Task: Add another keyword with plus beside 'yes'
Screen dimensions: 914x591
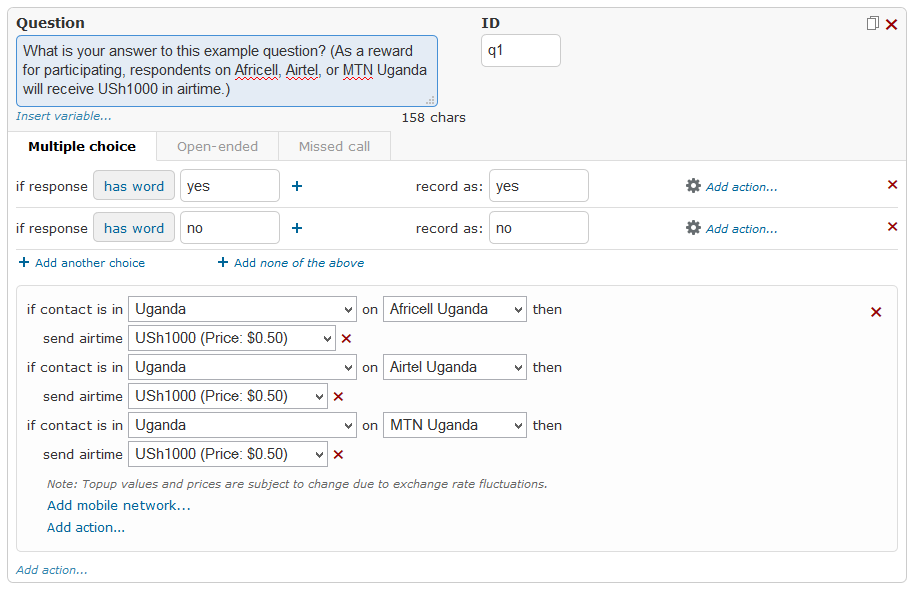Action: click(x=297, y=186)
